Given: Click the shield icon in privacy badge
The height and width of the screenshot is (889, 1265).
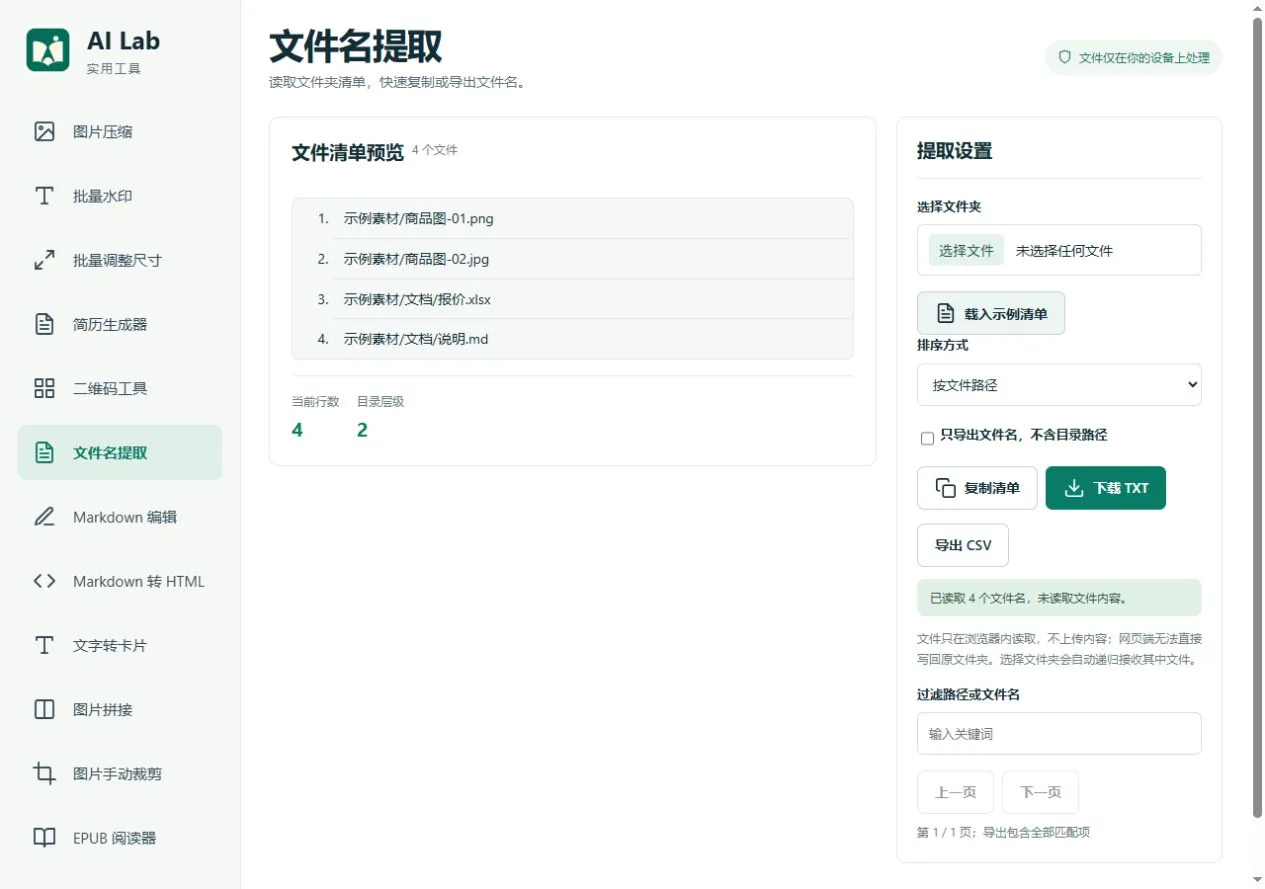Looking at the screenshot, I should pos(1065,58).
